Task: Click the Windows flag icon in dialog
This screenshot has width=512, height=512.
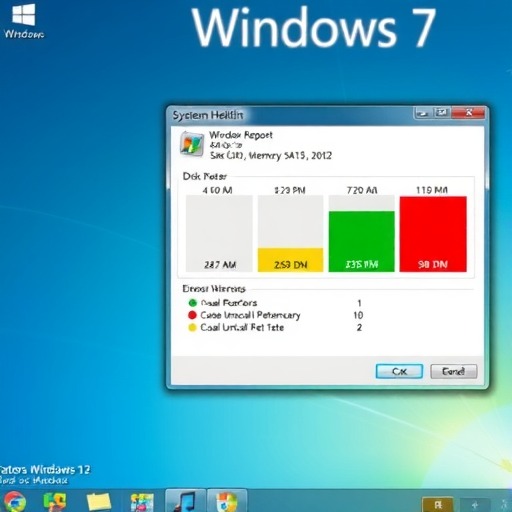Action: (192, 144)
